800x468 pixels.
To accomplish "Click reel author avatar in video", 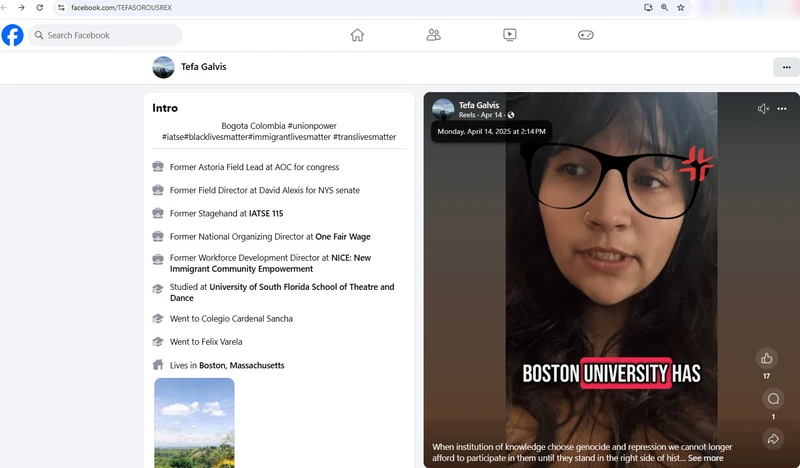I will point(443,109).
